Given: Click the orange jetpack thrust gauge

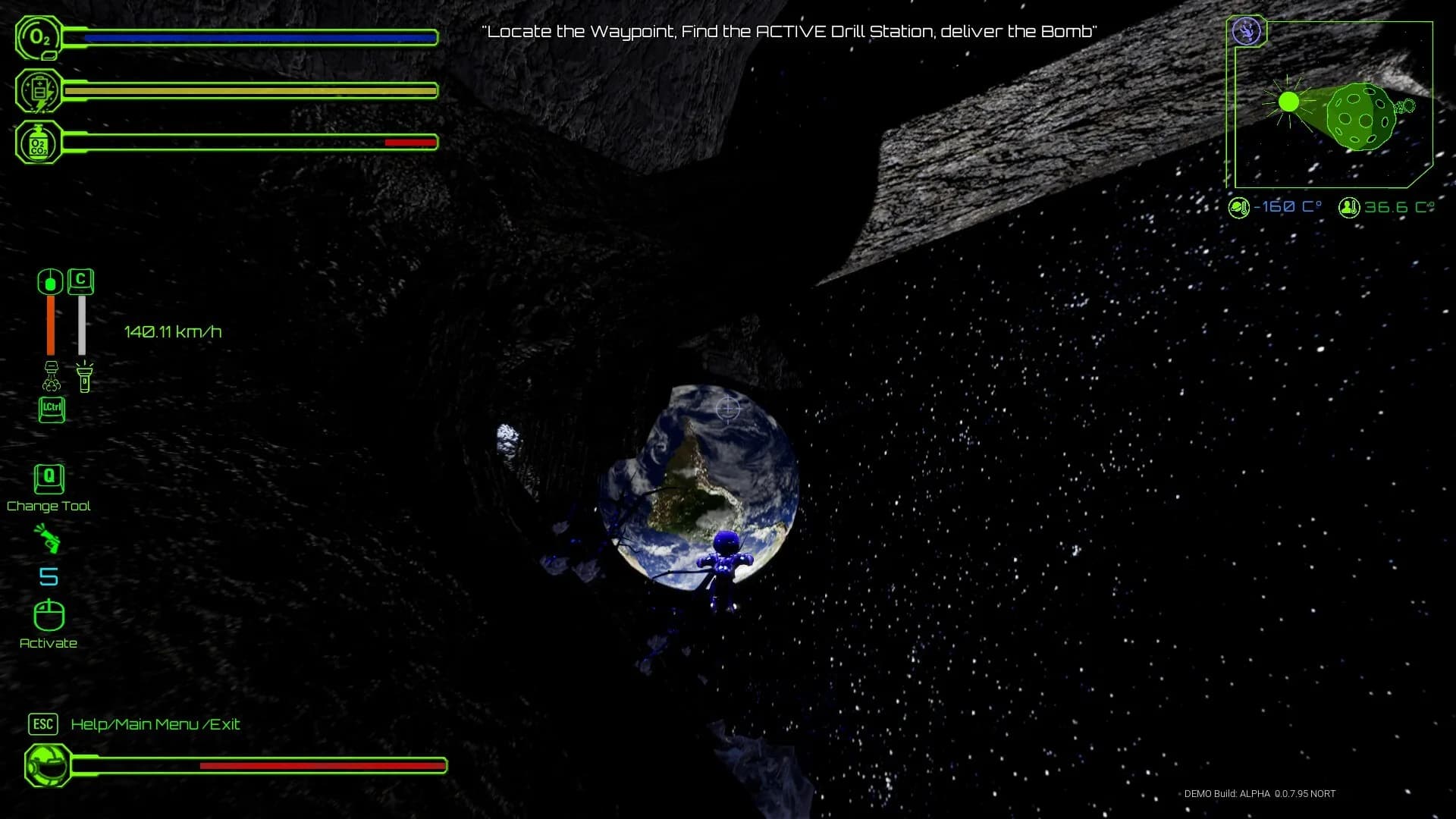Looking at the screenshot, I should (x=51, y=325).
